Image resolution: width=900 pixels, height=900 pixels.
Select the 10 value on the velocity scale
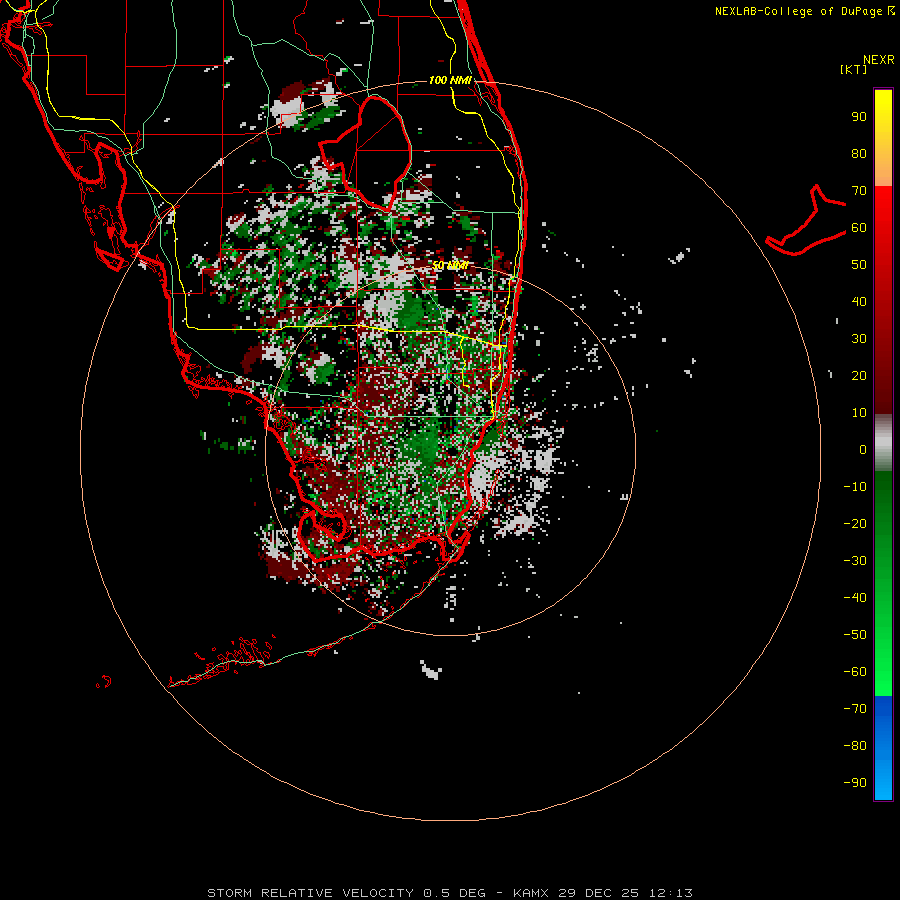(859, 413)
